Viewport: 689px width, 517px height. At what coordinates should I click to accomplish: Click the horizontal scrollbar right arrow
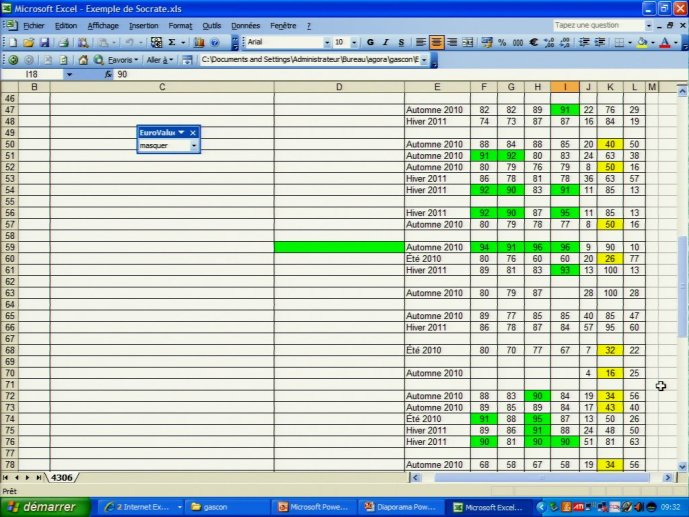click(667, 477)
